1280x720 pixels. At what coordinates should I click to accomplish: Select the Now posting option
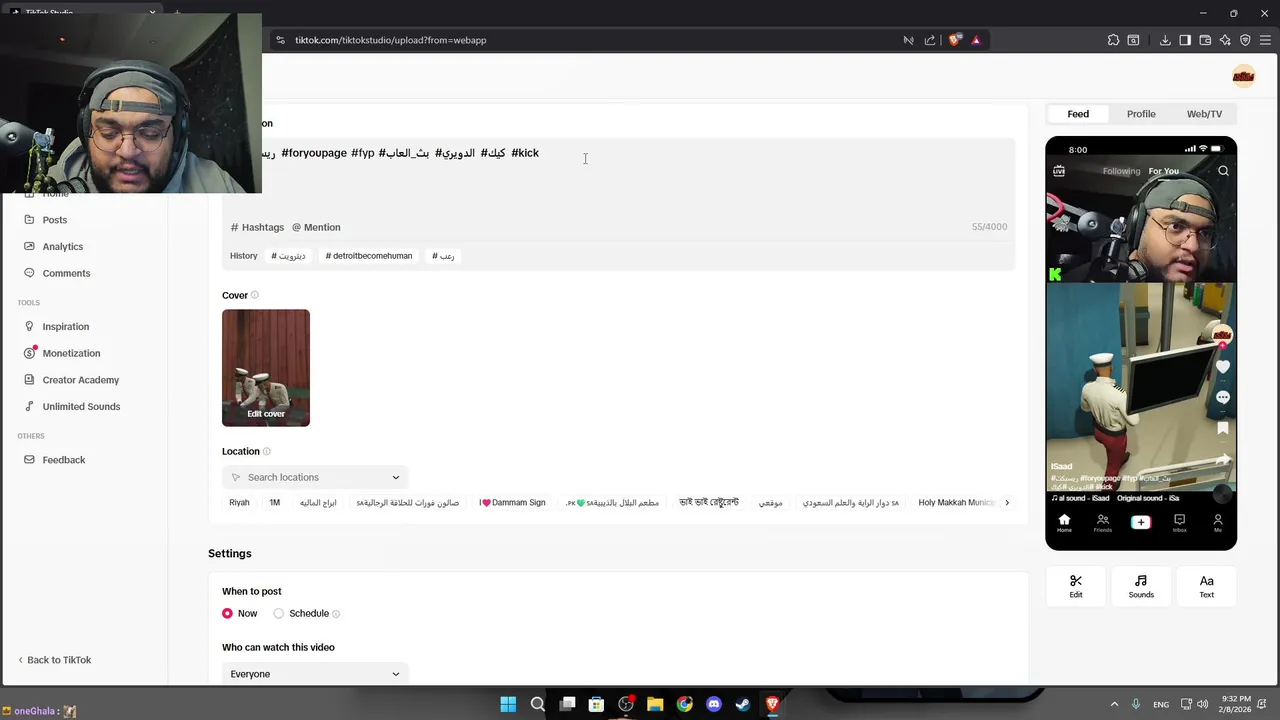(227, 614)
